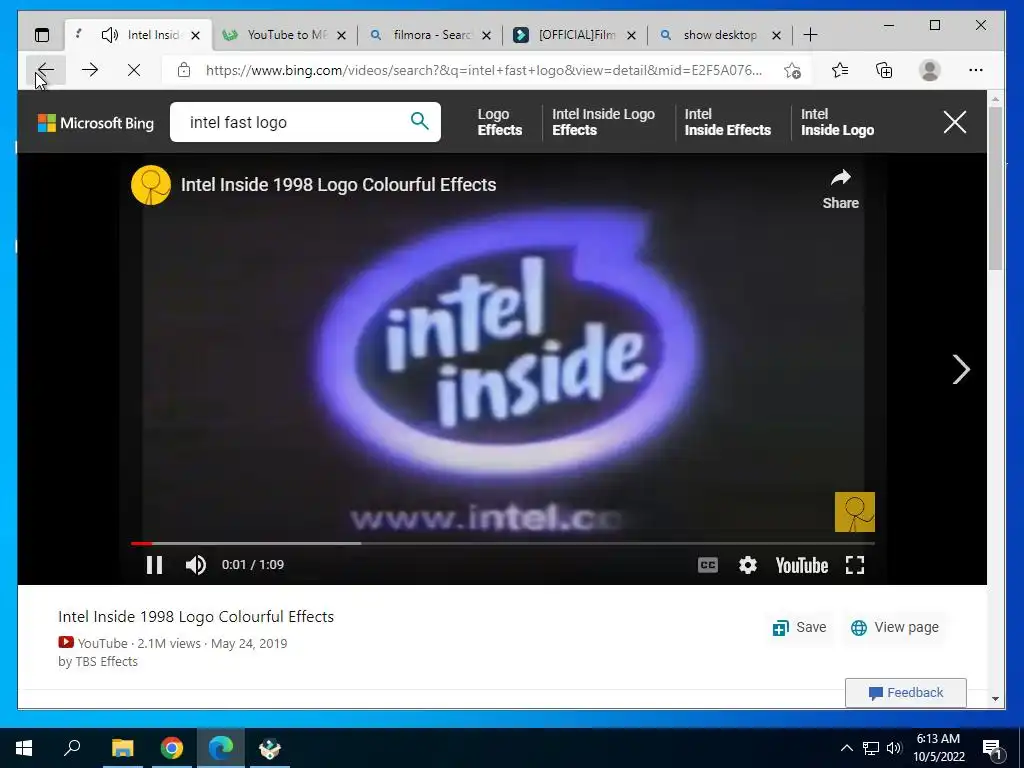Image resolution: width=1024 pixels, height=768 pixels.
Task: Stop loading the page
Action: (x=134, y=70)
